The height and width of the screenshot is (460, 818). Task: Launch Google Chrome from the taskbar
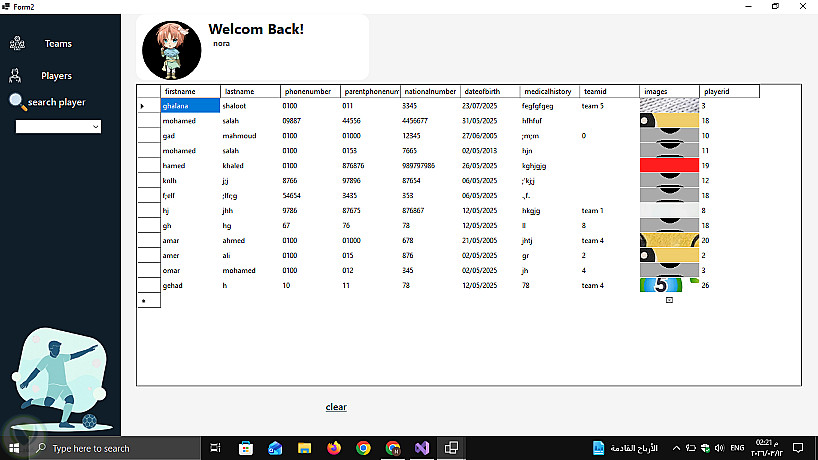tap(363, 448)
